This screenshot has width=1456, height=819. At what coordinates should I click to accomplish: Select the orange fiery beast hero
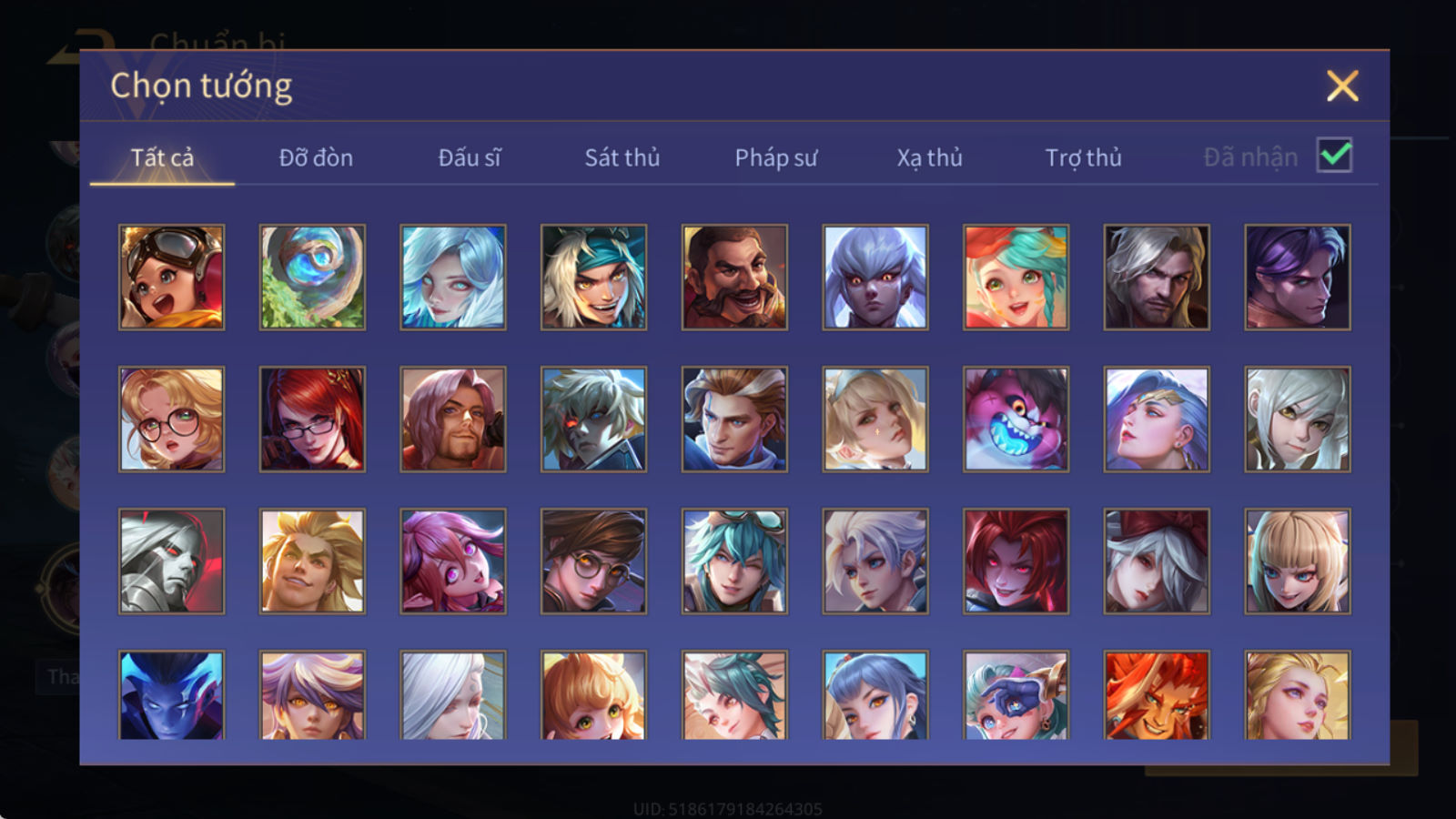1157,695
